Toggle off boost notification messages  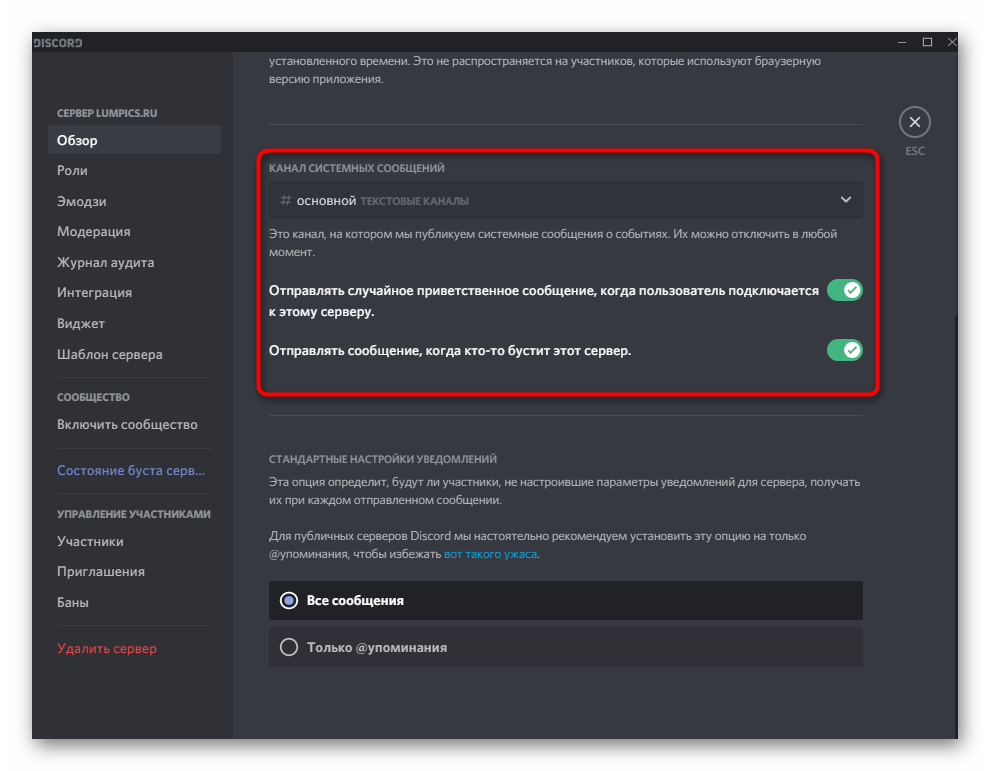coord(844,350)
